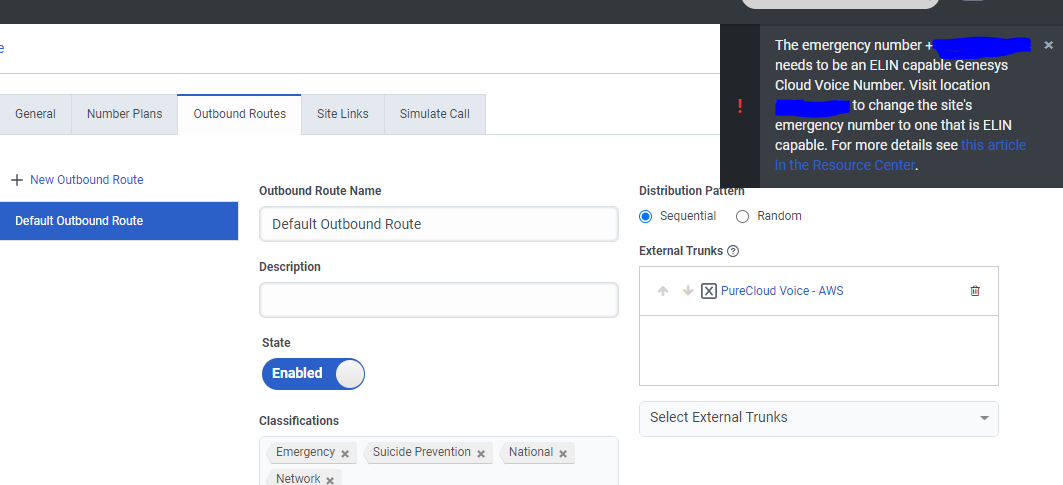The width and height of the screenshot is (1063, 485).
Task: Open the Simulate Call tab
Action: [434, 114]
